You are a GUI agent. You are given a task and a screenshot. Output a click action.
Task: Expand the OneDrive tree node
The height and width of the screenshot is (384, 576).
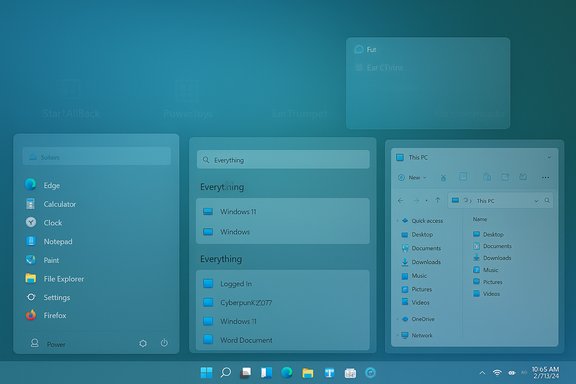point(397,319)
